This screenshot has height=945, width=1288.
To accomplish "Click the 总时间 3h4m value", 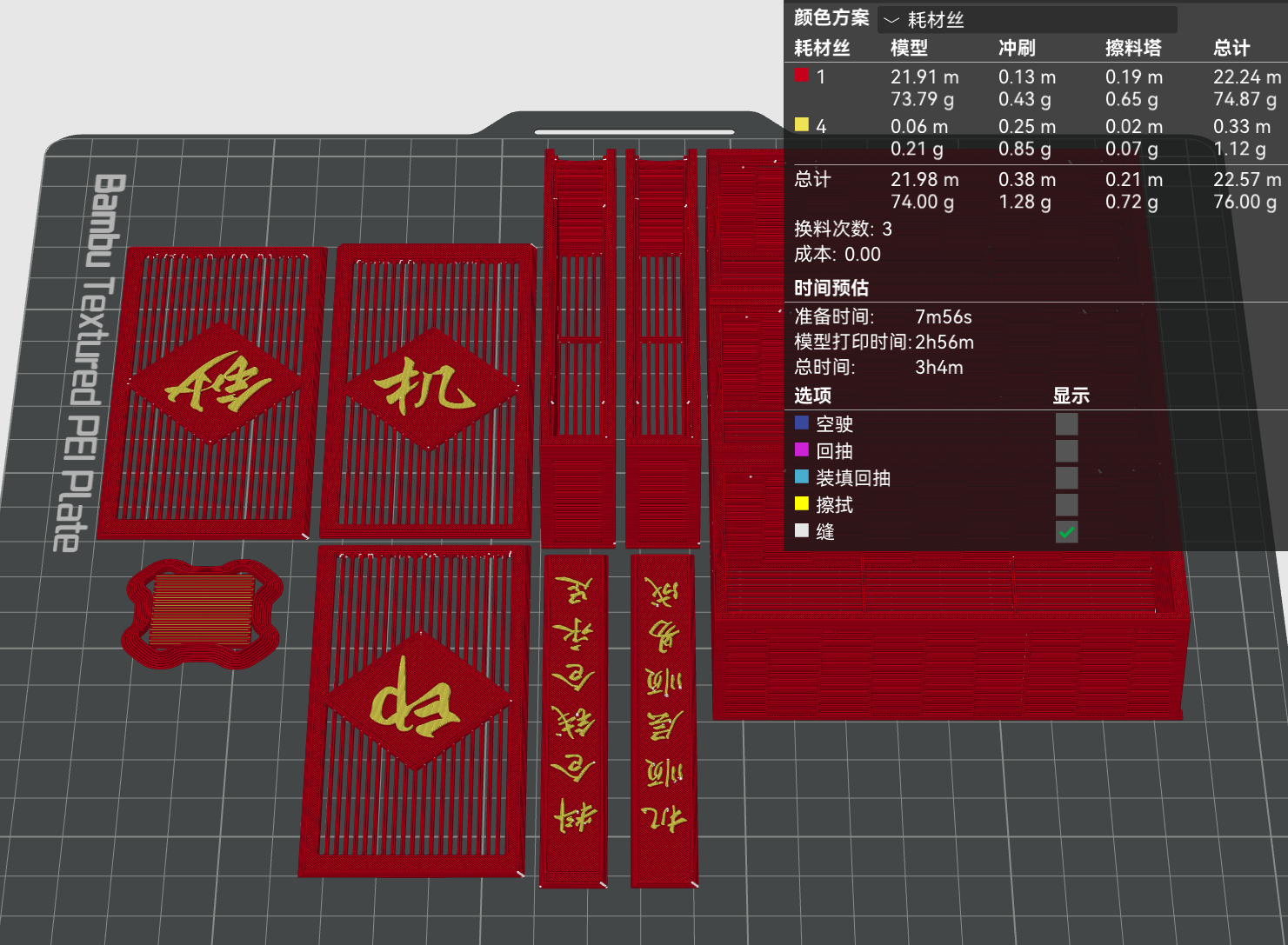I will [939, 368].
